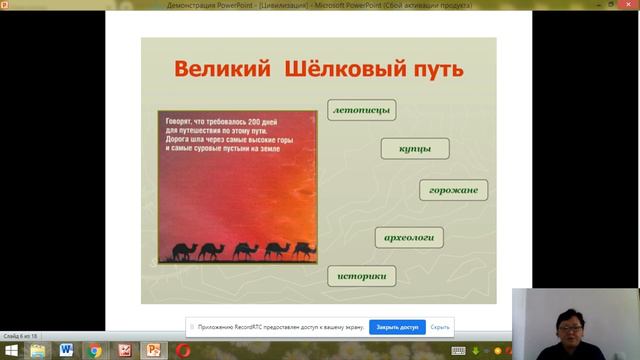Open File Explorer from the taskbar

(38, 351)
